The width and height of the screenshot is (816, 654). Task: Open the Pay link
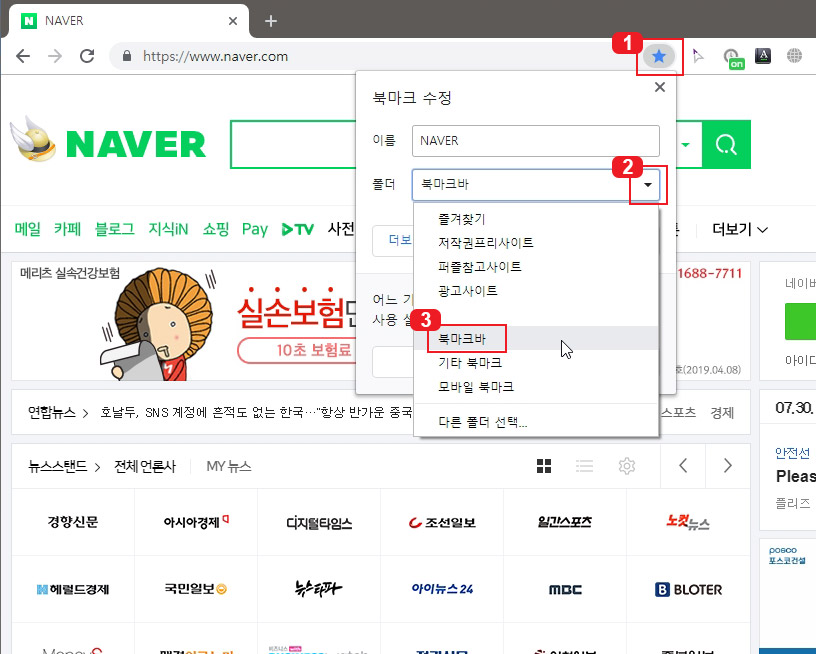click(x=254, y=229)
